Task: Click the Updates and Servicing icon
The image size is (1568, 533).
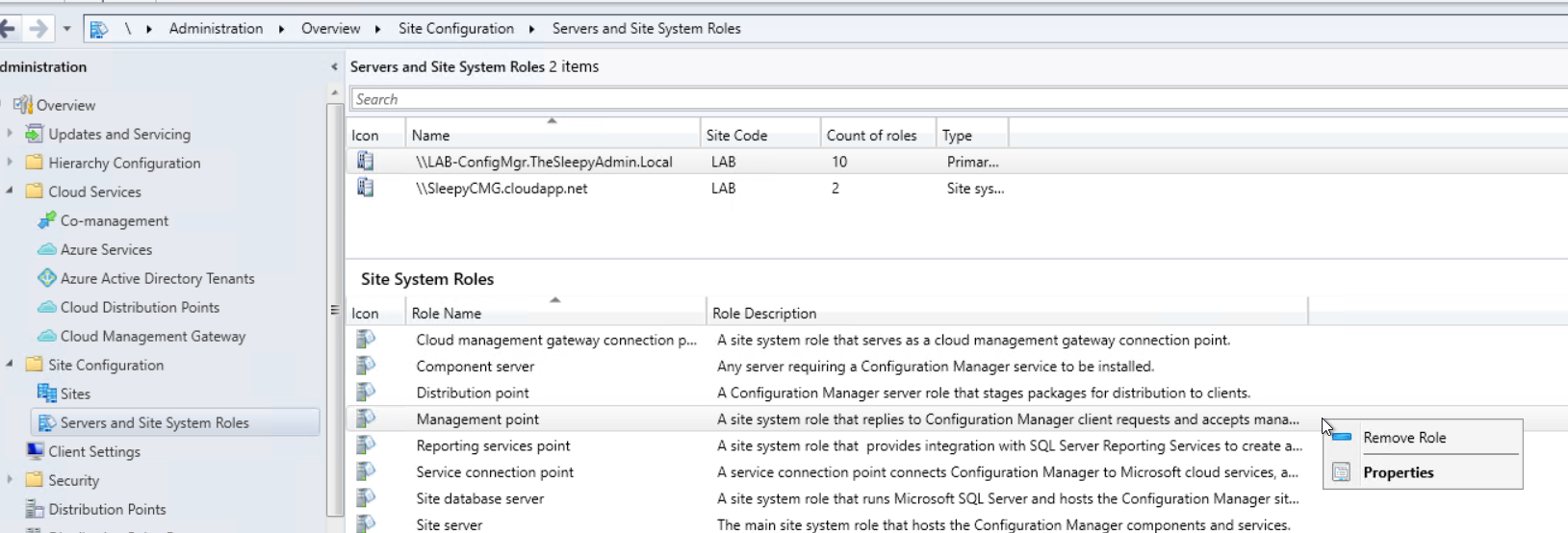Action: click(35, 134)
